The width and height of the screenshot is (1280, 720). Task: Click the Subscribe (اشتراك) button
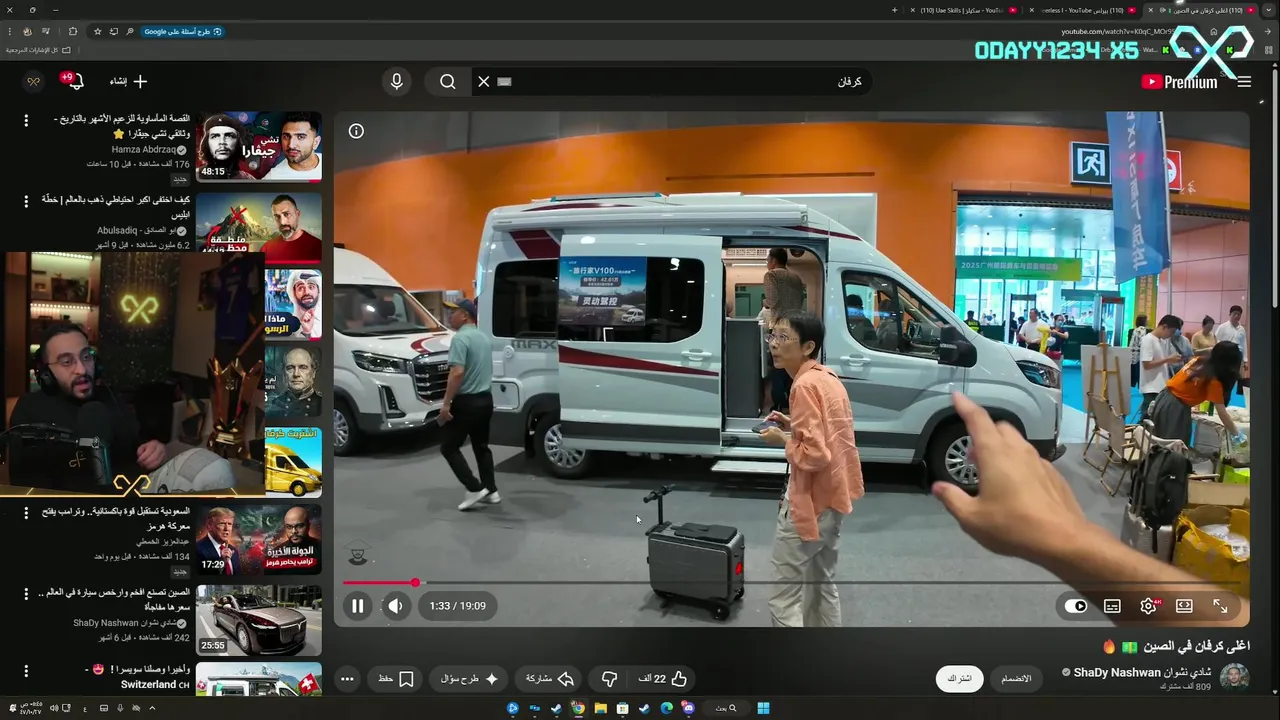[959, 679]
